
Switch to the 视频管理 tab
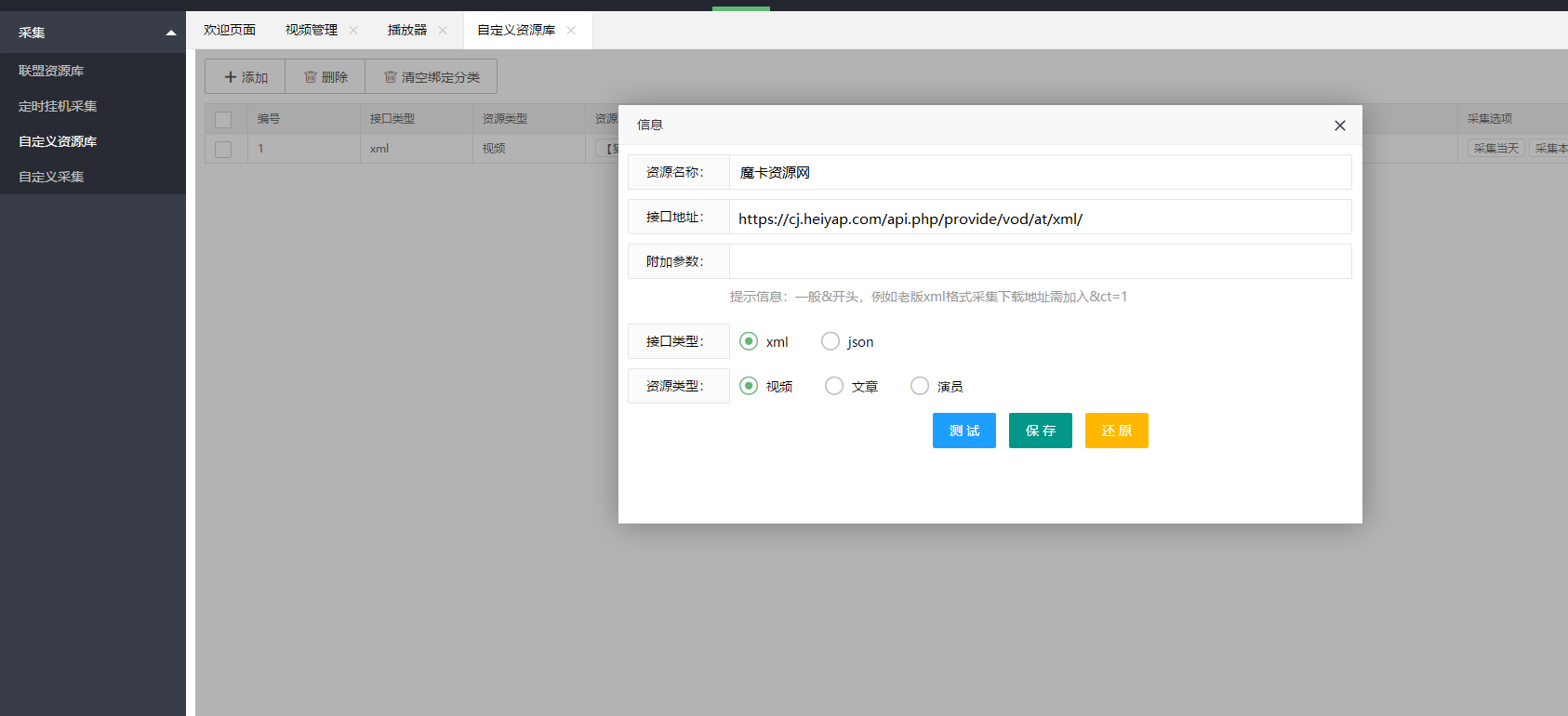tap(312, 31)
